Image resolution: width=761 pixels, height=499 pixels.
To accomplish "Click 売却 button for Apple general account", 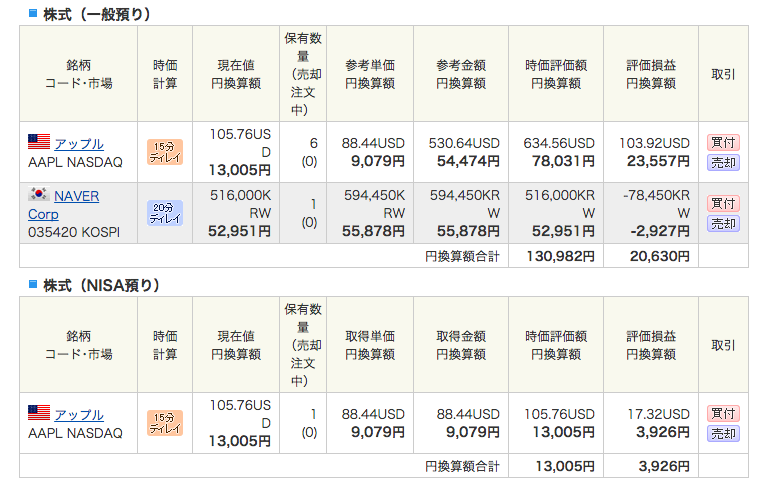I will [723, 163].
